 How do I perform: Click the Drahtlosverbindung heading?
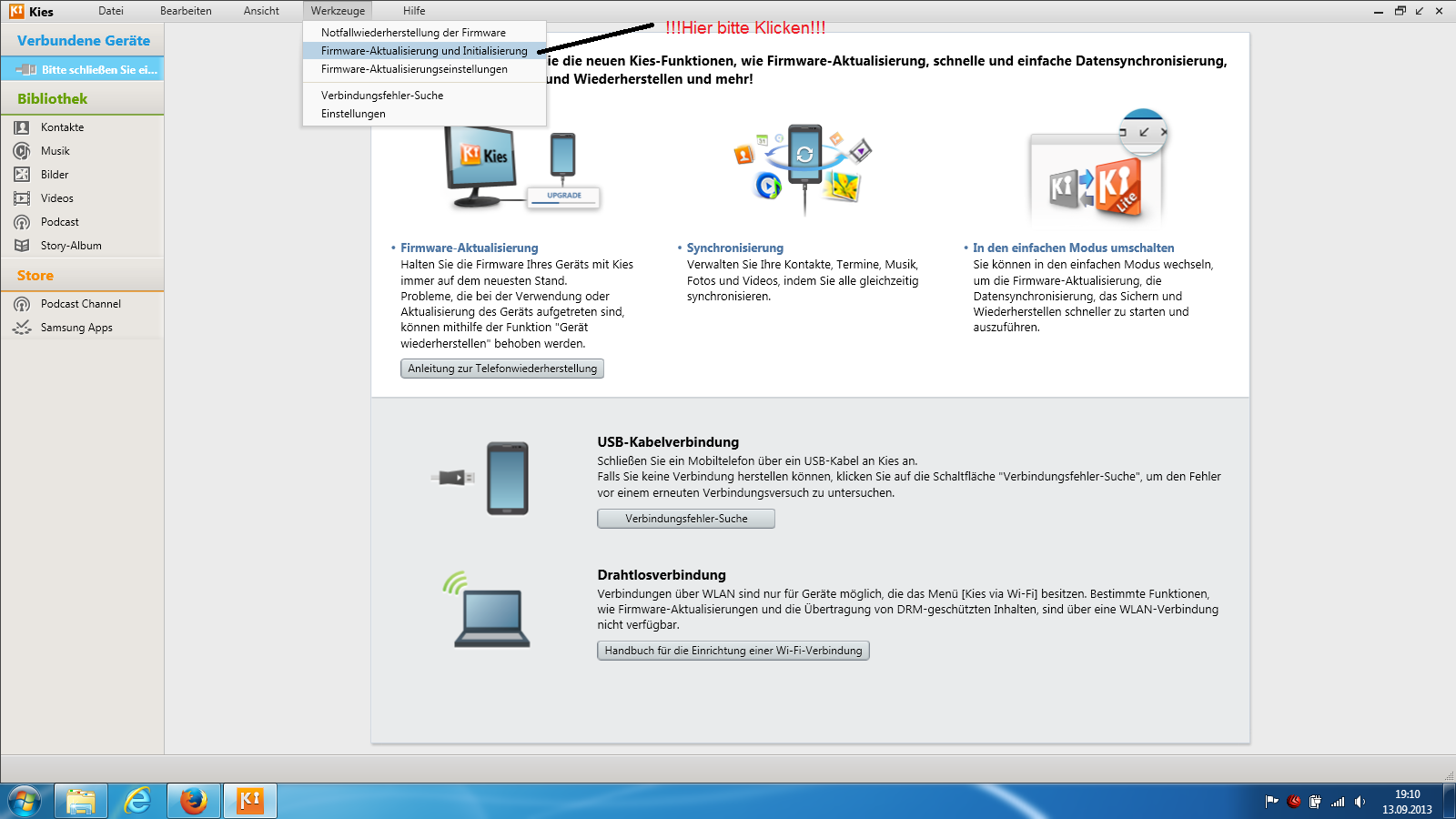click(x=662, y=575)
